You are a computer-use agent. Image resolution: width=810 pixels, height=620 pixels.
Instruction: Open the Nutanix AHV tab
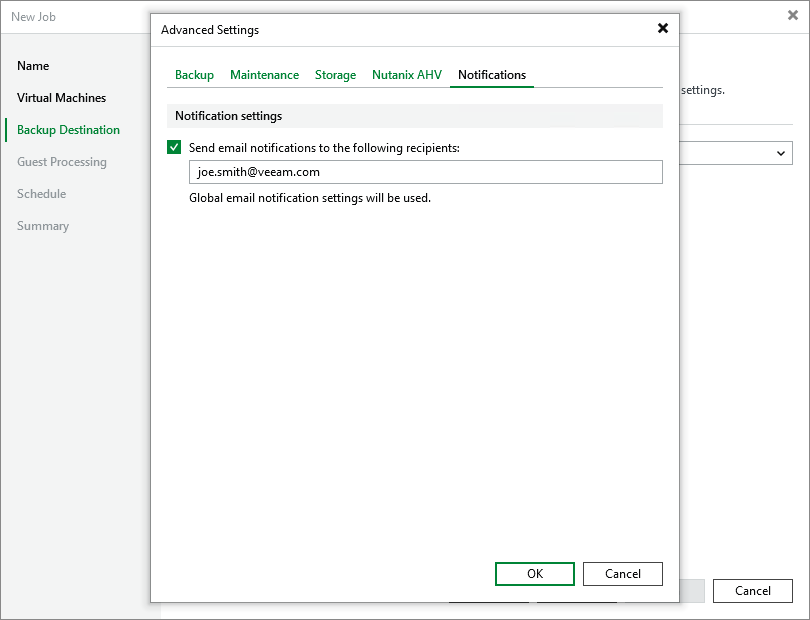(x=406, y=74)
